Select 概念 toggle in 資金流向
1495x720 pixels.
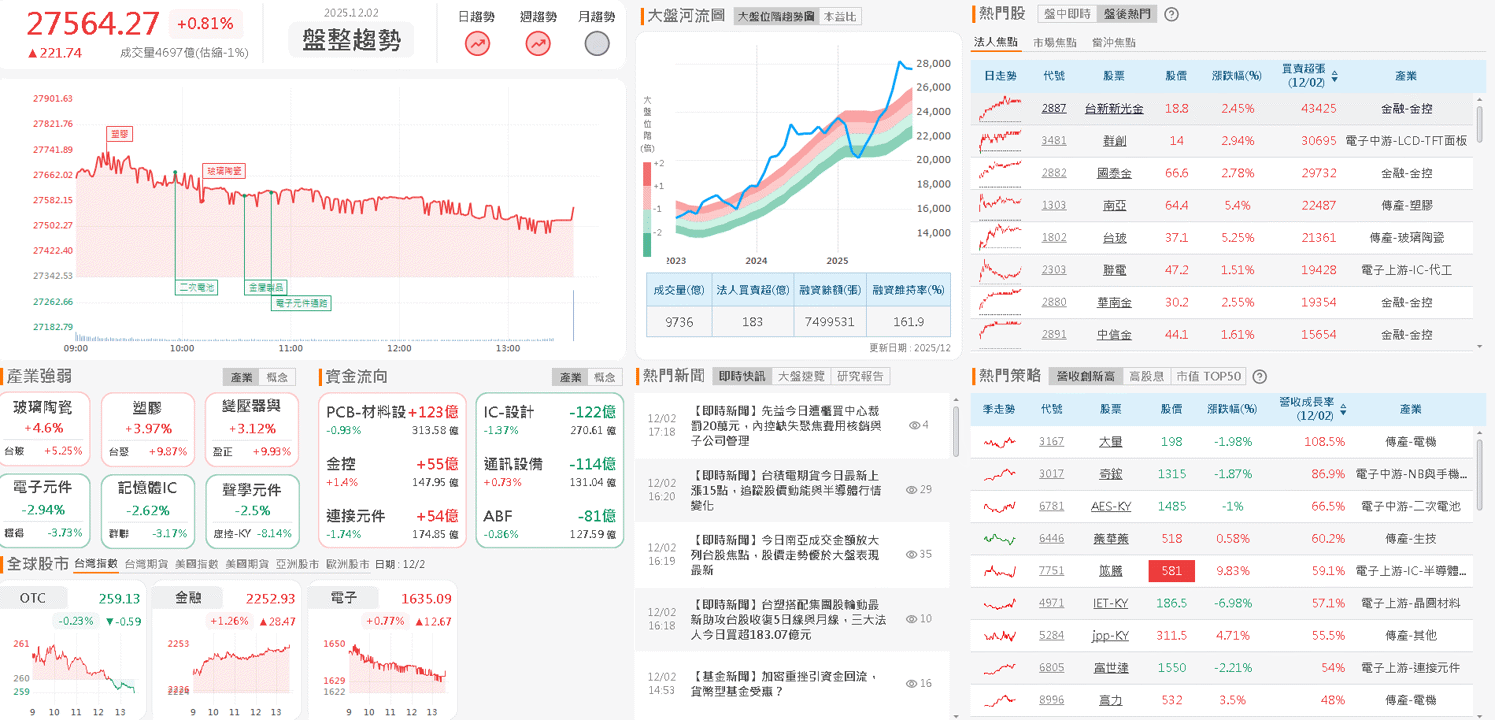[605, 377]
